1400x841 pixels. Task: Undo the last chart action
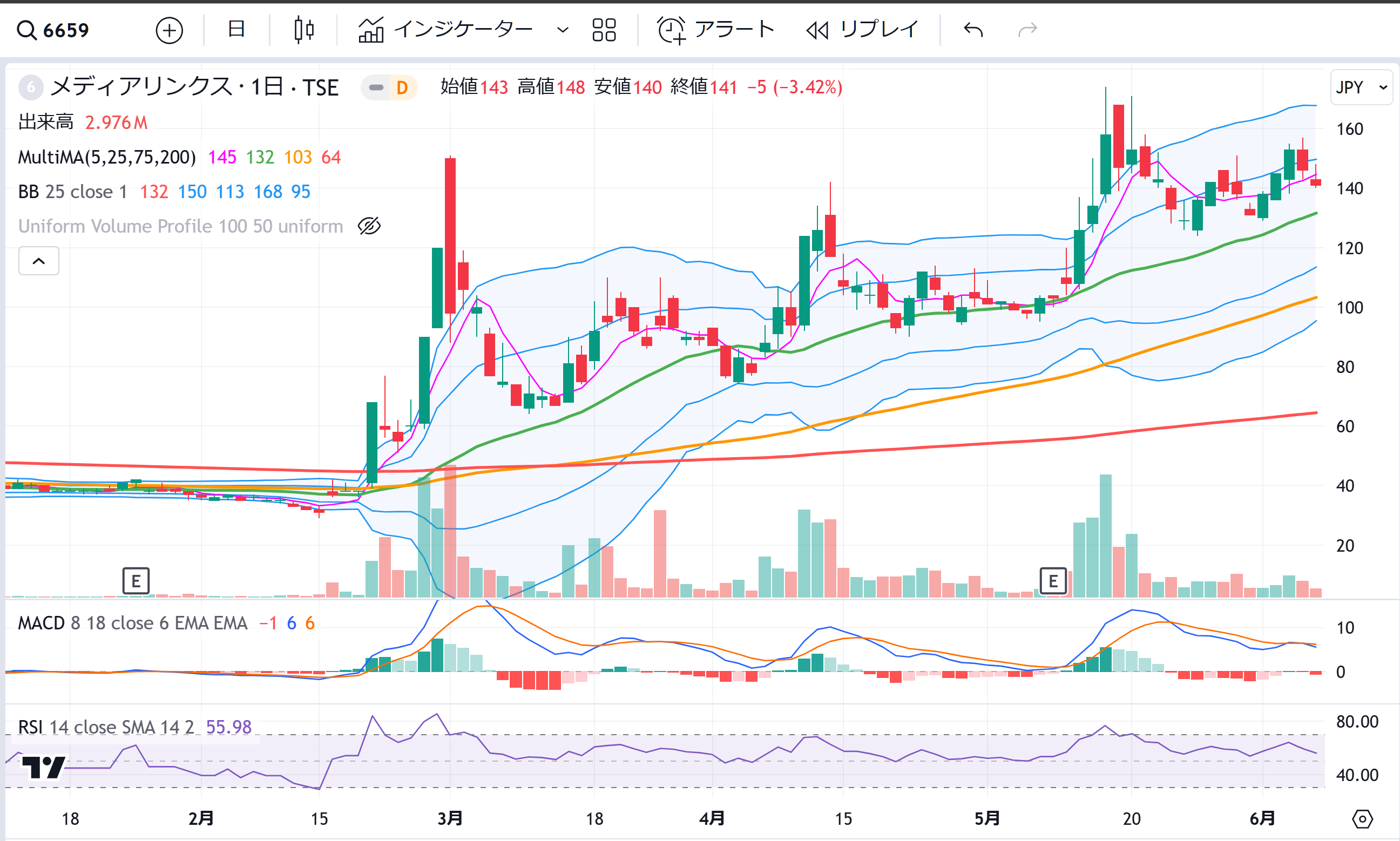[973, 30]
